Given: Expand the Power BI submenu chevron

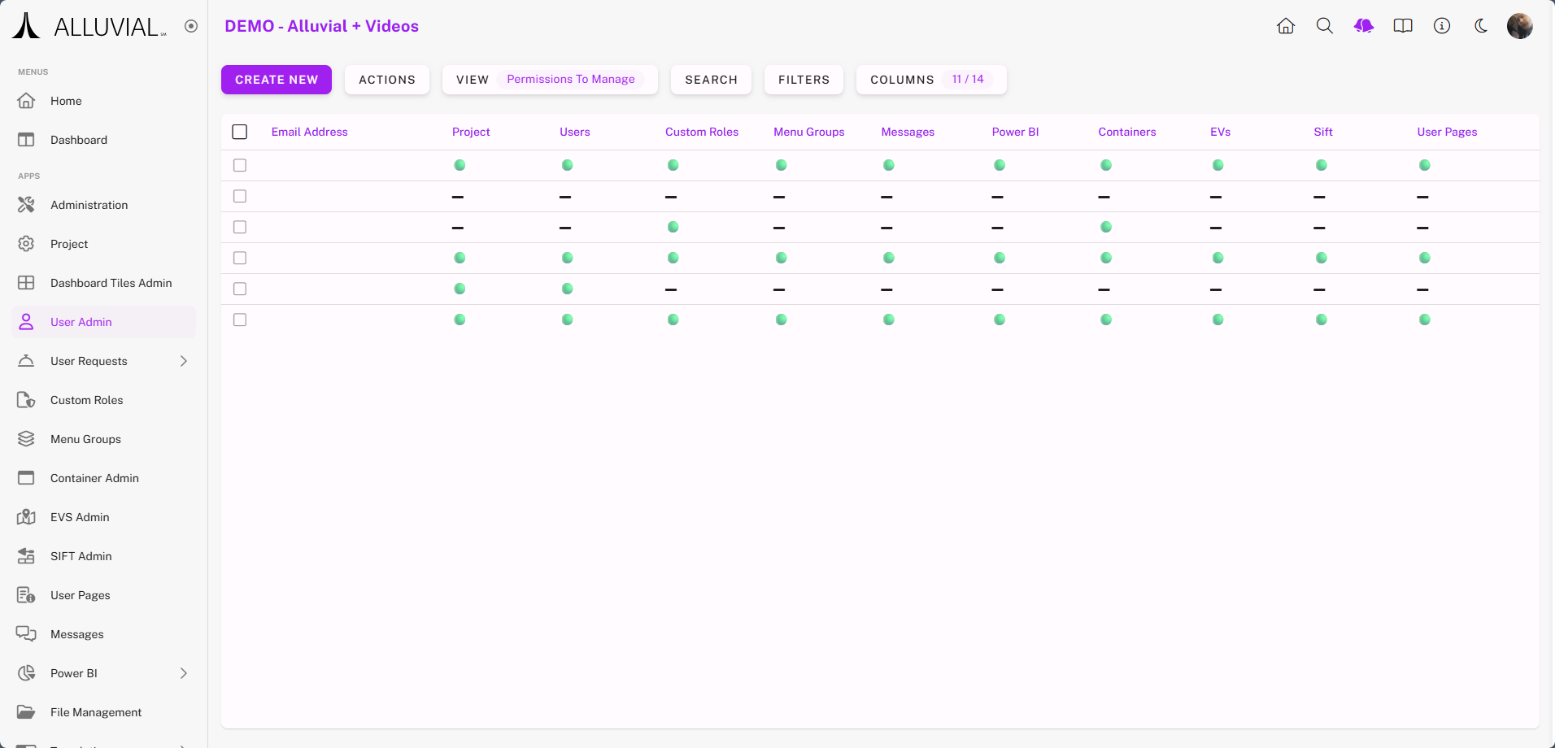Looking at the screenshot, I should (183, 673).
